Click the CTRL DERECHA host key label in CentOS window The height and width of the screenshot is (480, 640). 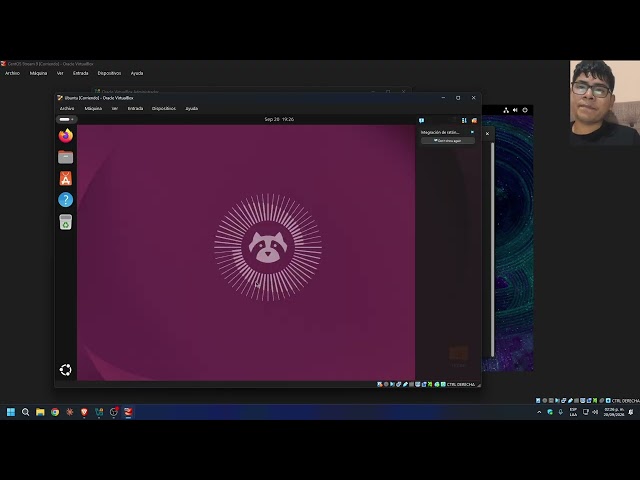626,401
